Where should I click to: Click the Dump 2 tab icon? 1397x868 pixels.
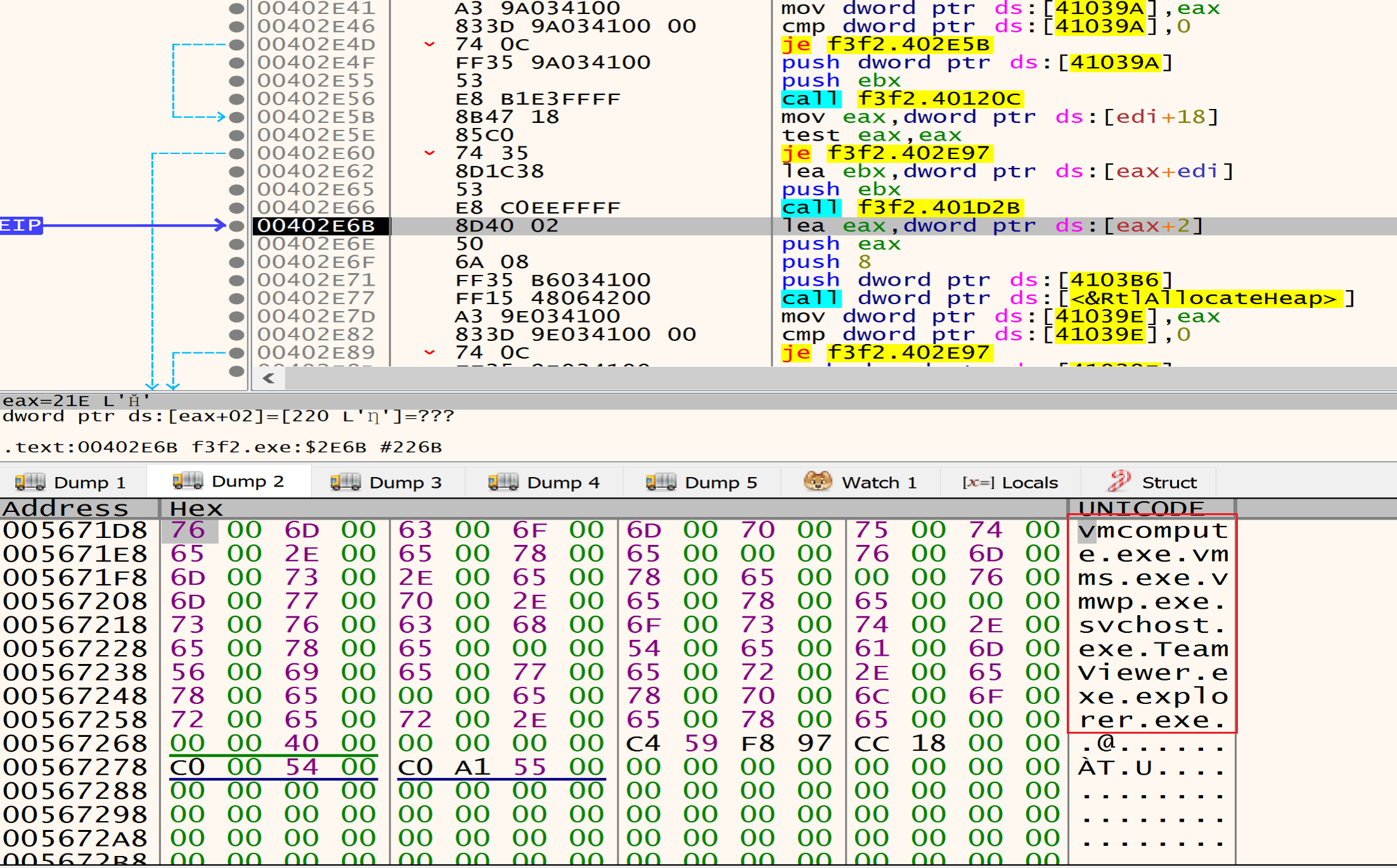188,481
